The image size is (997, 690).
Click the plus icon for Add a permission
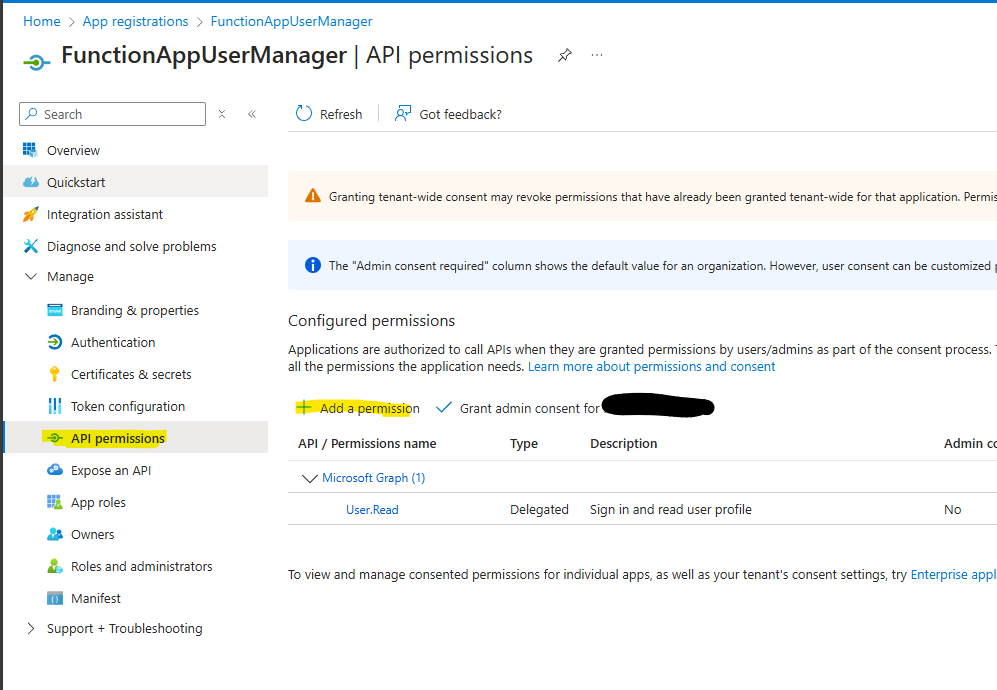pyautogui.click(x=304, y=408)
